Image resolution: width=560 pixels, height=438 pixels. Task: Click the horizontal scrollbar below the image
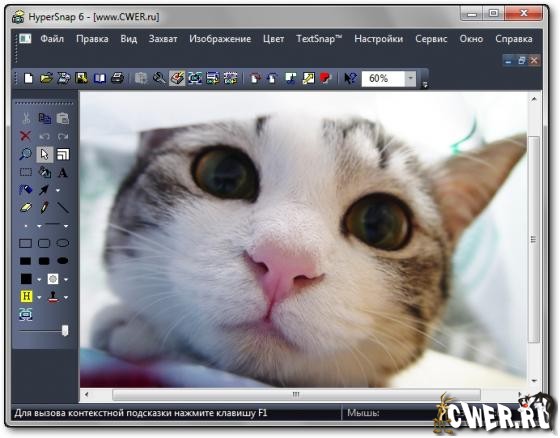pos(296,395)
